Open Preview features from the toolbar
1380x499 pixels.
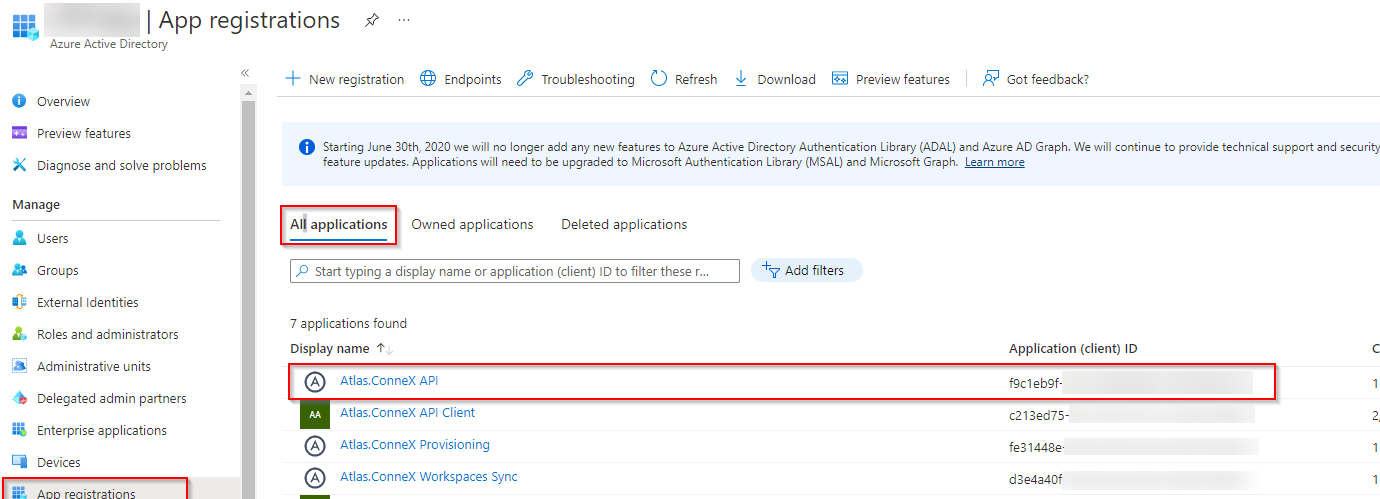tap(891, 79)
